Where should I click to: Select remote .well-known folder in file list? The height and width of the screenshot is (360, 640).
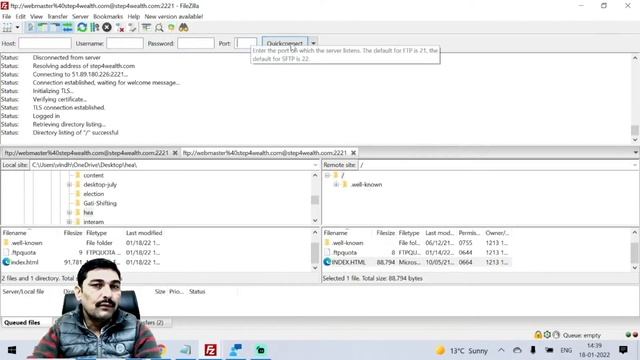[x=347, y=242]
